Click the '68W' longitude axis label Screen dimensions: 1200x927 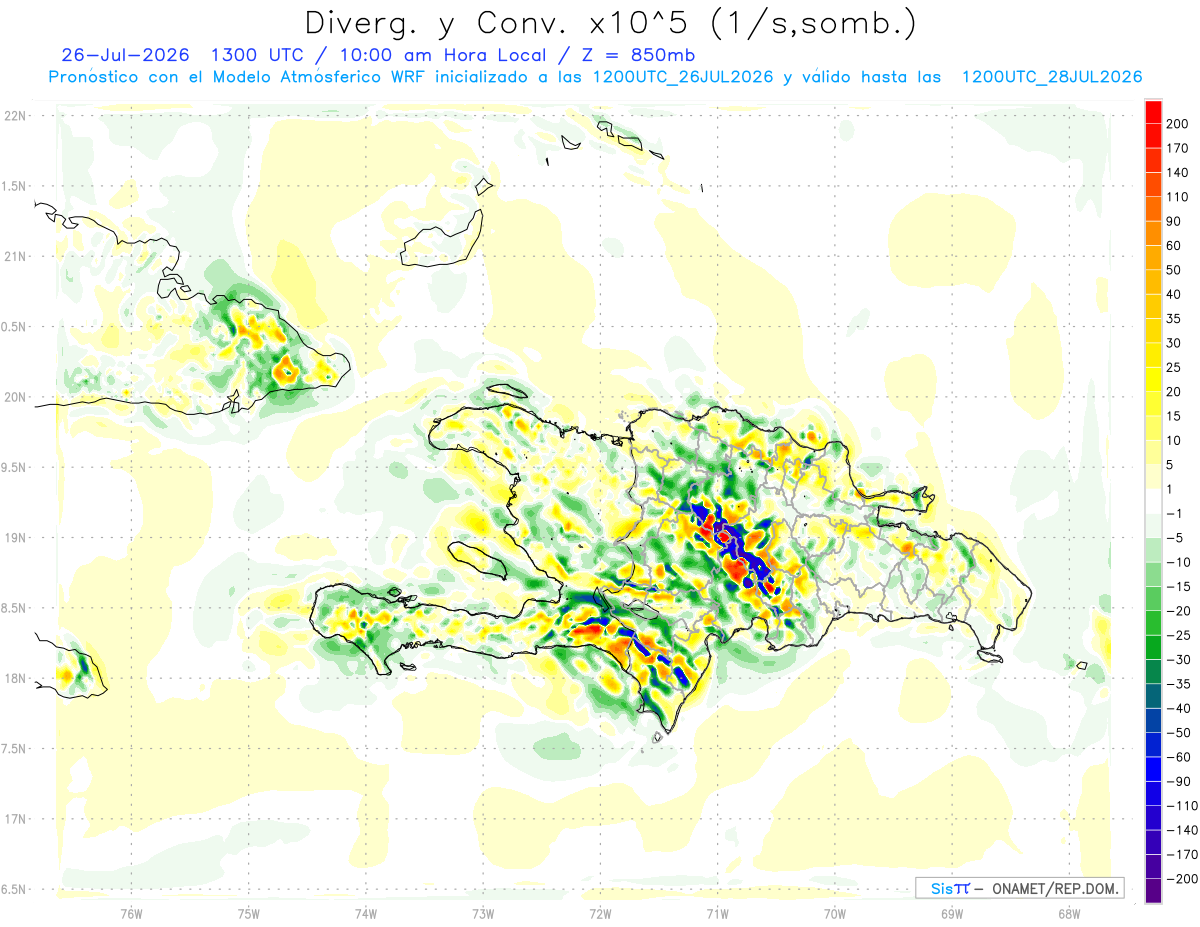pos(1068,913)
